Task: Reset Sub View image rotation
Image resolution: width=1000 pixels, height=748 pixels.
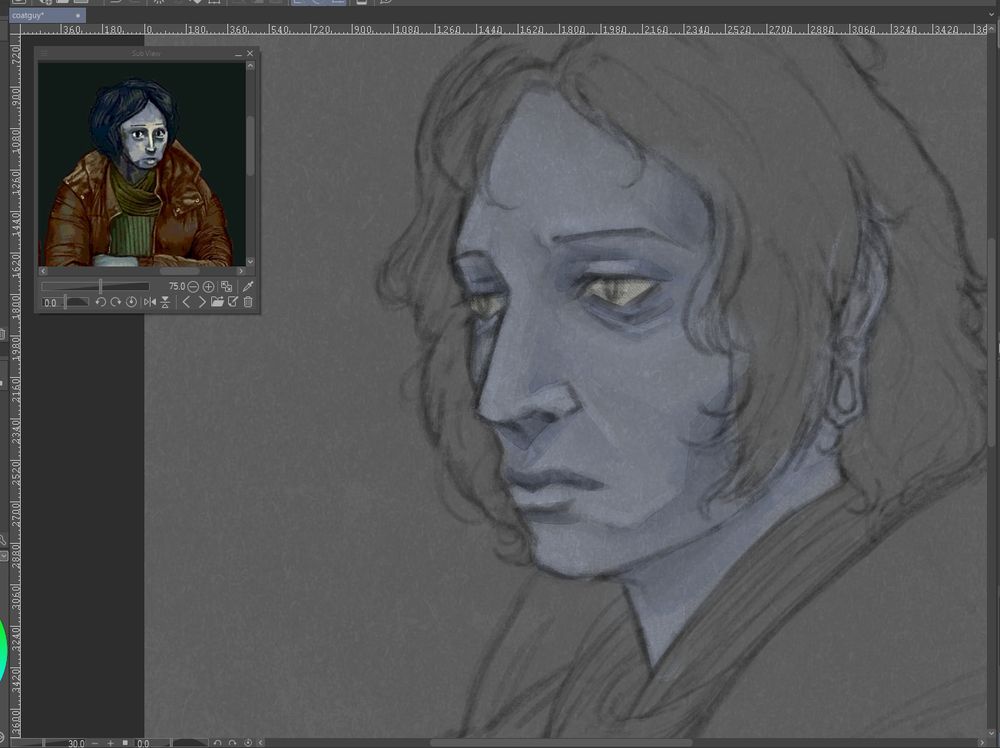Action: (x=131, y=302)
